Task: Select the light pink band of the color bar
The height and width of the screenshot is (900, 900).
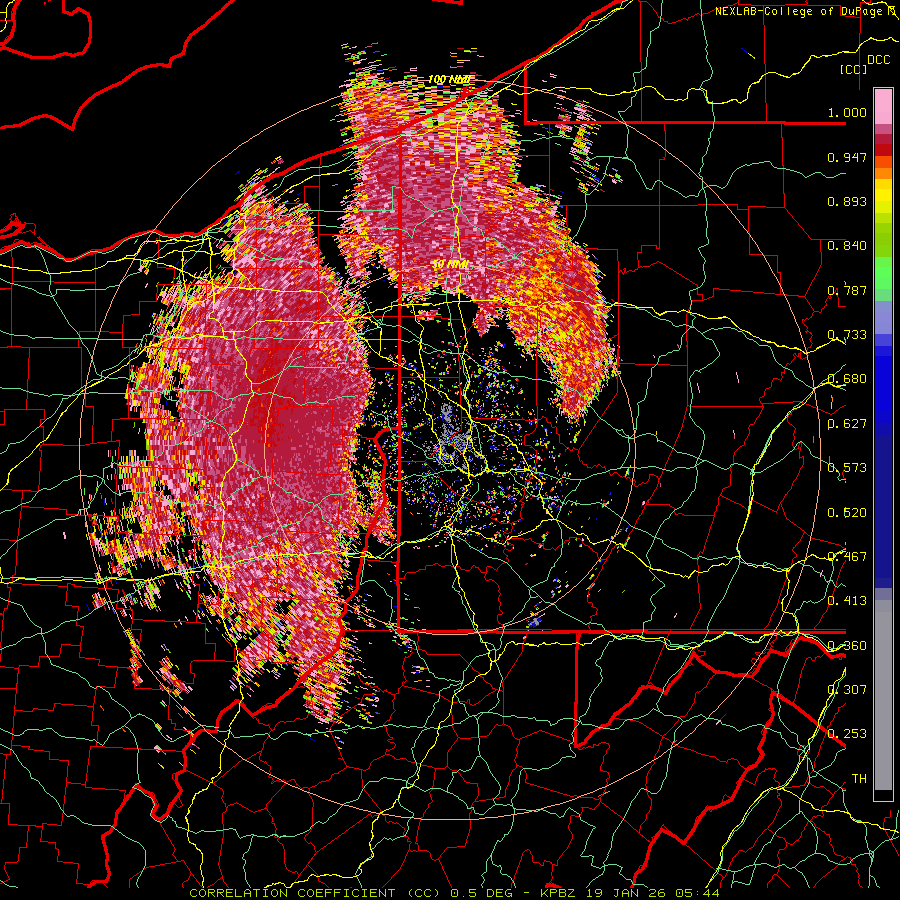Action: 883,106
